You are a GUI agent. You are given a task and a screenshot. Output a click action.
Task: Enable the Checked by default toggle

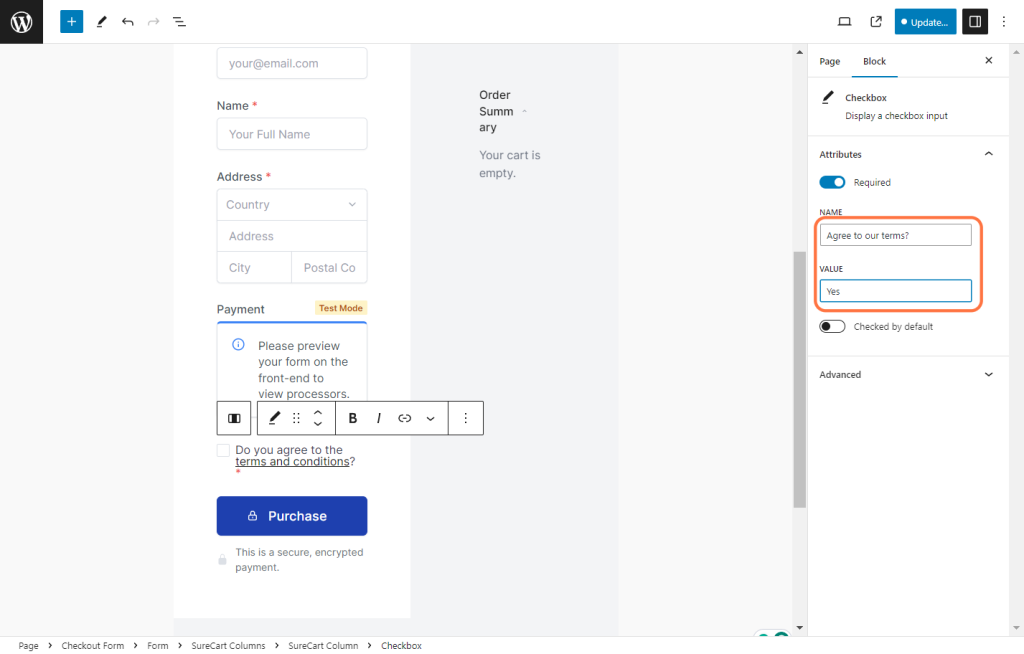(x=832, y=326)
